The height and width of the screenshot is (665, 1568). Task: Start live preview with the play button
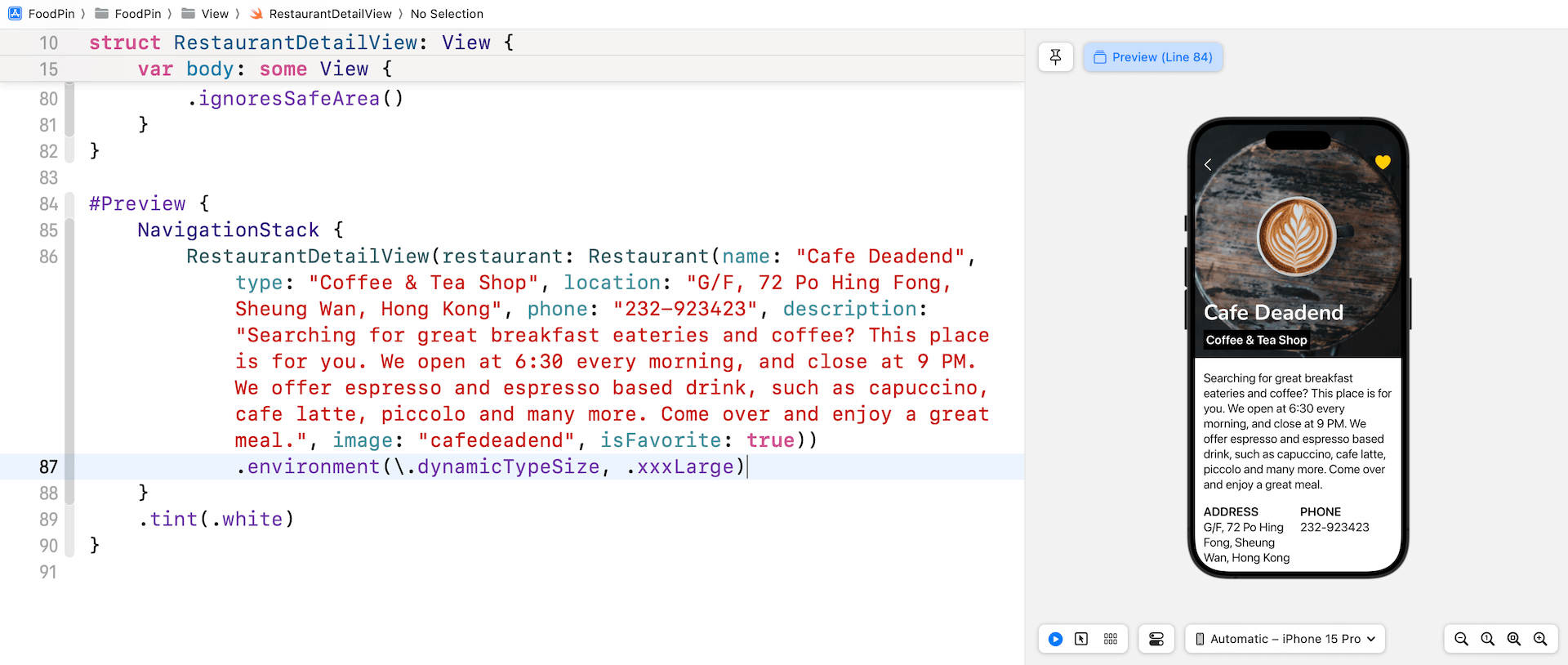point(1055,639)
